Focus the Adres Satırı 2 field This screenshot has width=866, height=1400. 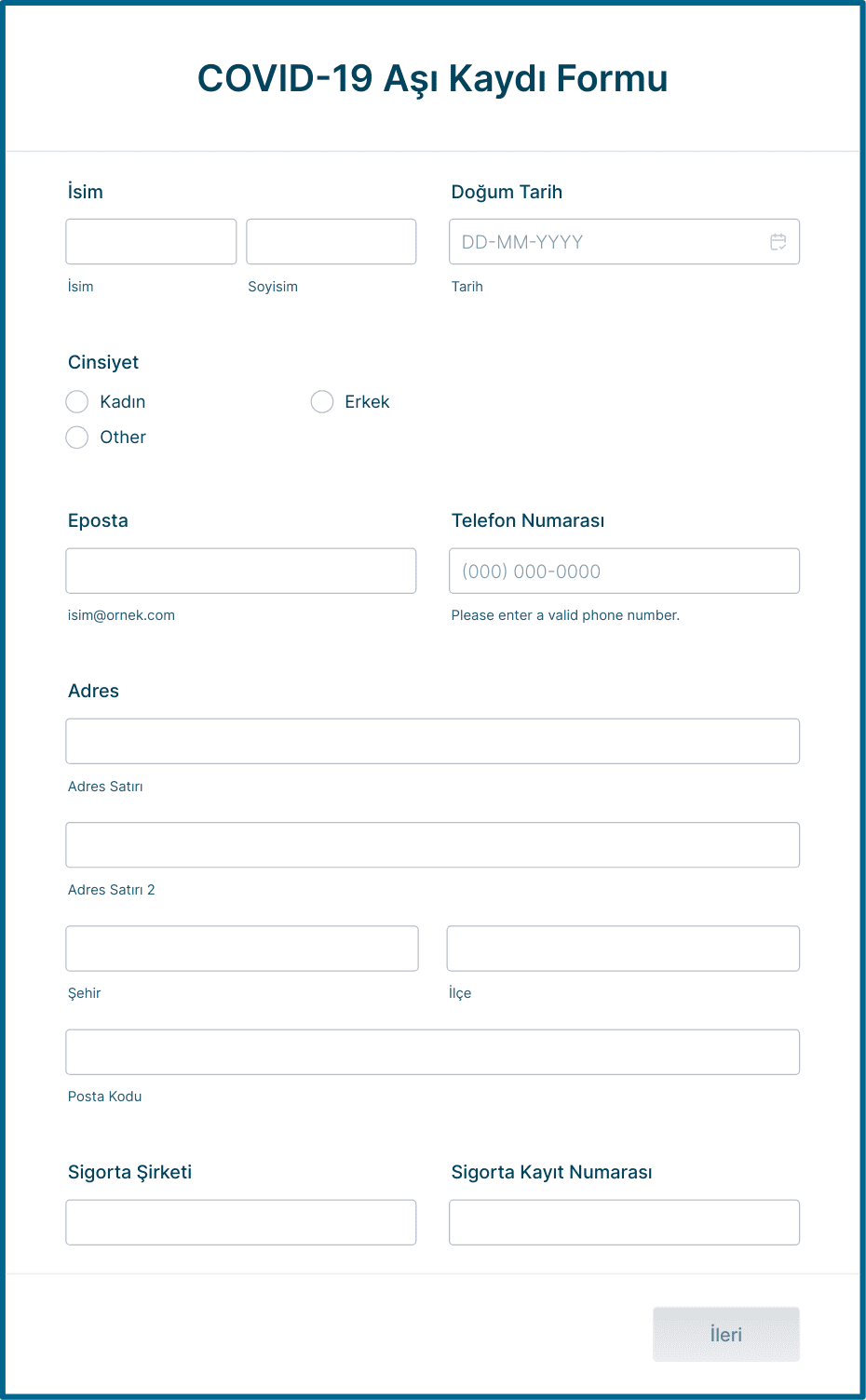433,845
